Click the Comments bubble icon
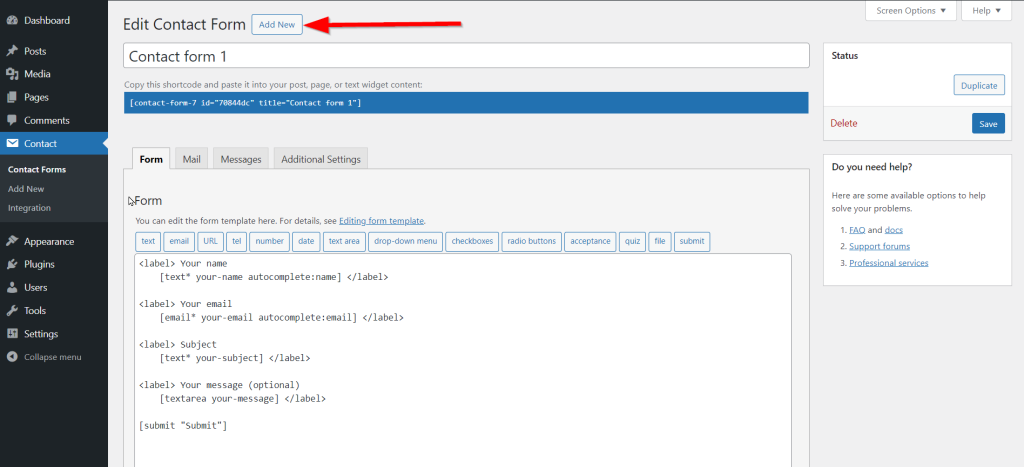Image resolution: width=1024 pixels, height=467 pixels. 12,120
